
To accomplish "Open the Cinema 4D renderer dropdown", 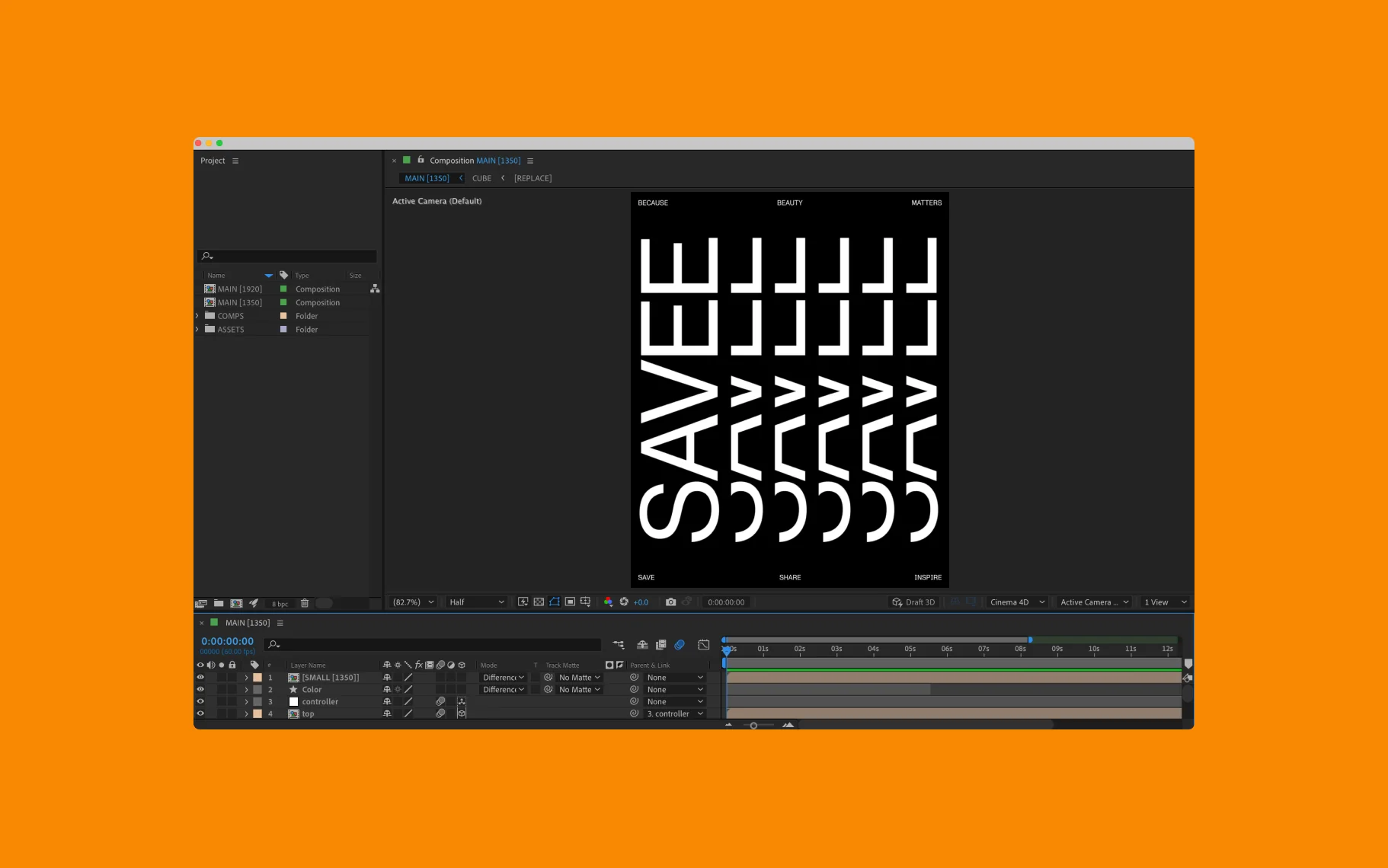I will click(1017, 602).
